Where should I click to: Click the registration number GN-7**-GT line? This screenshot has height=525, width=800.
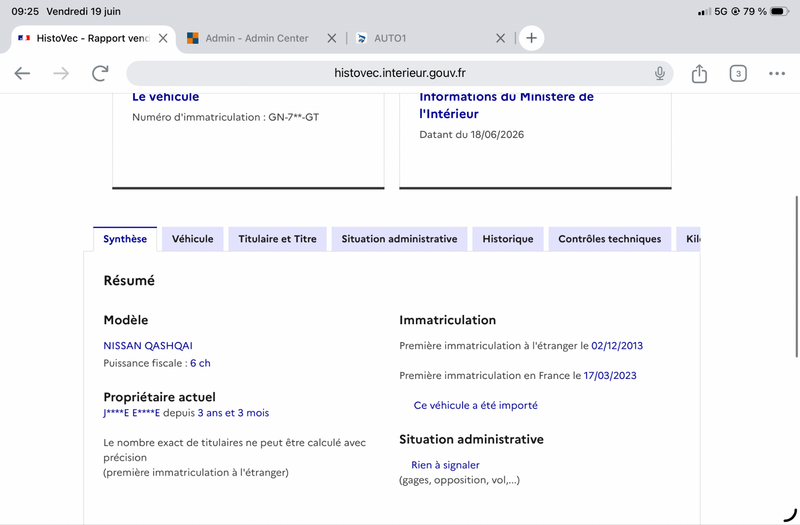point(226,117)
